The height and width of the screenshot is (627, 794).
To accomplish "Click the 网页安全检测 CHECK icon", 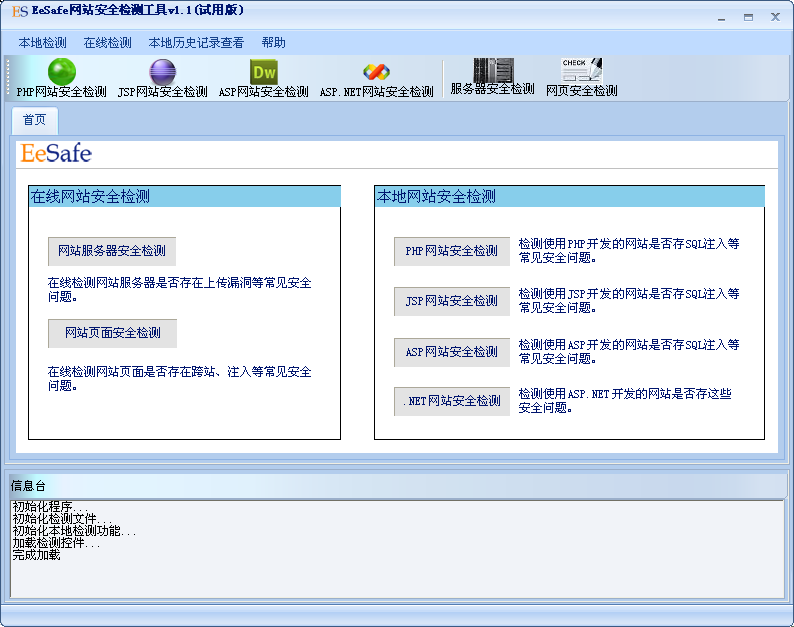I will (x=582, y=70).
